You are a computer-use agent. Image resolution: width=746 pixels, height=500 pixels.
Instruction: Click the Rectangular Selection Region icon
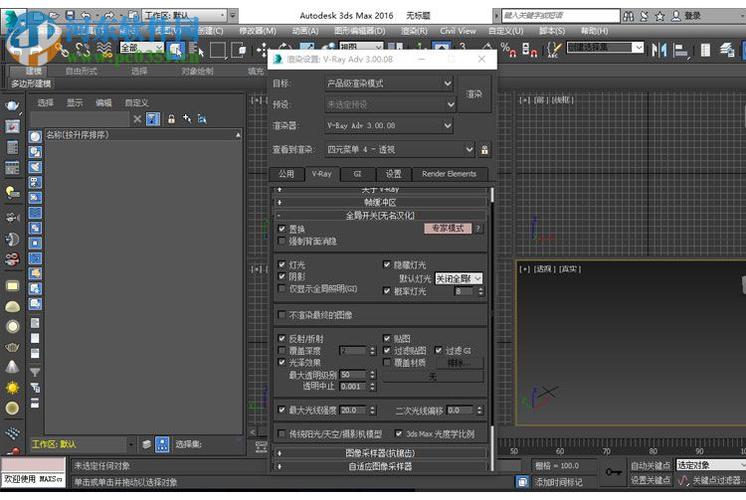pyautogui.click(x=217, y=49)
